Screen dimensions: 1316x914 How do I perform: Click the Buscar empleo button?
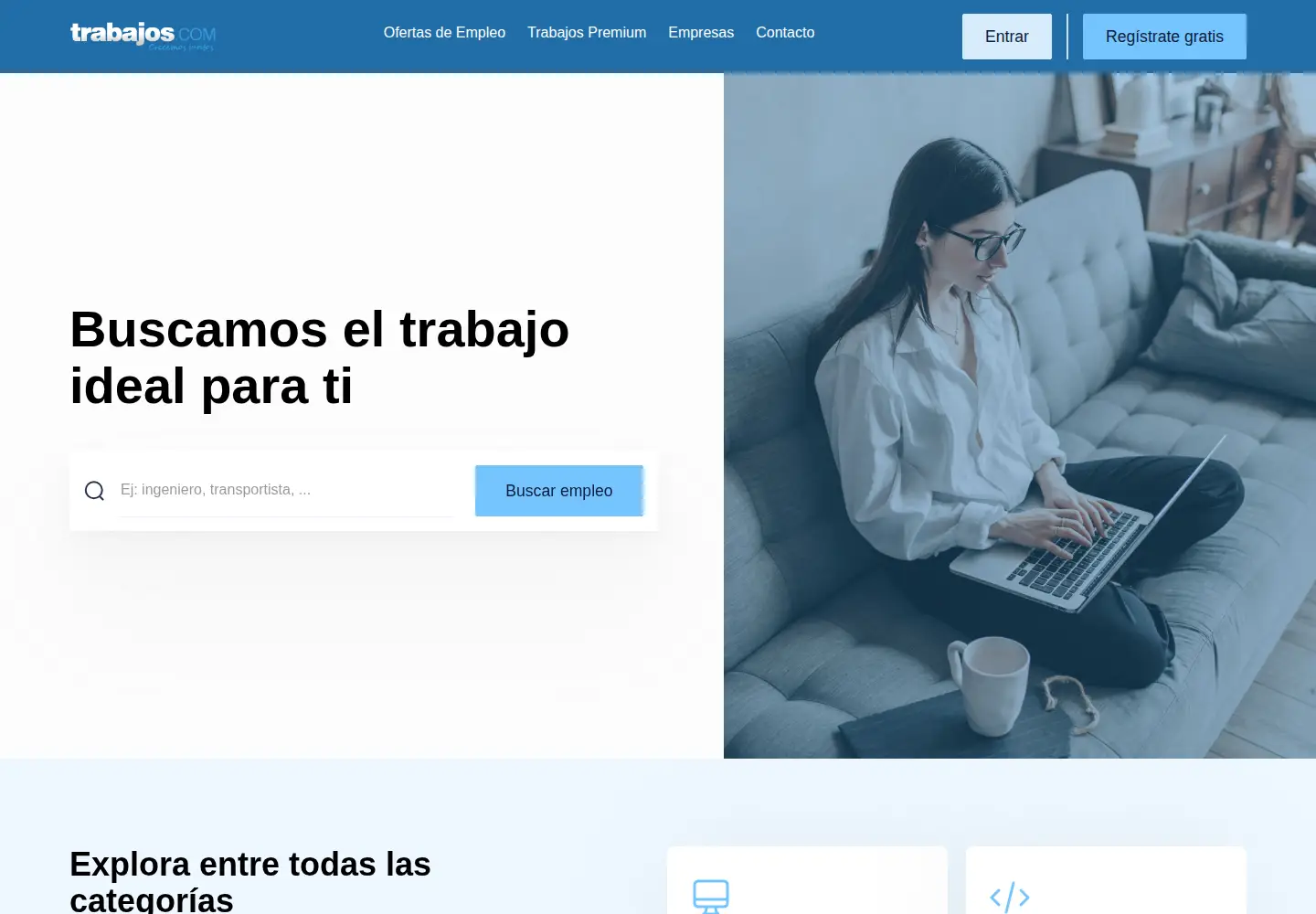559,491
